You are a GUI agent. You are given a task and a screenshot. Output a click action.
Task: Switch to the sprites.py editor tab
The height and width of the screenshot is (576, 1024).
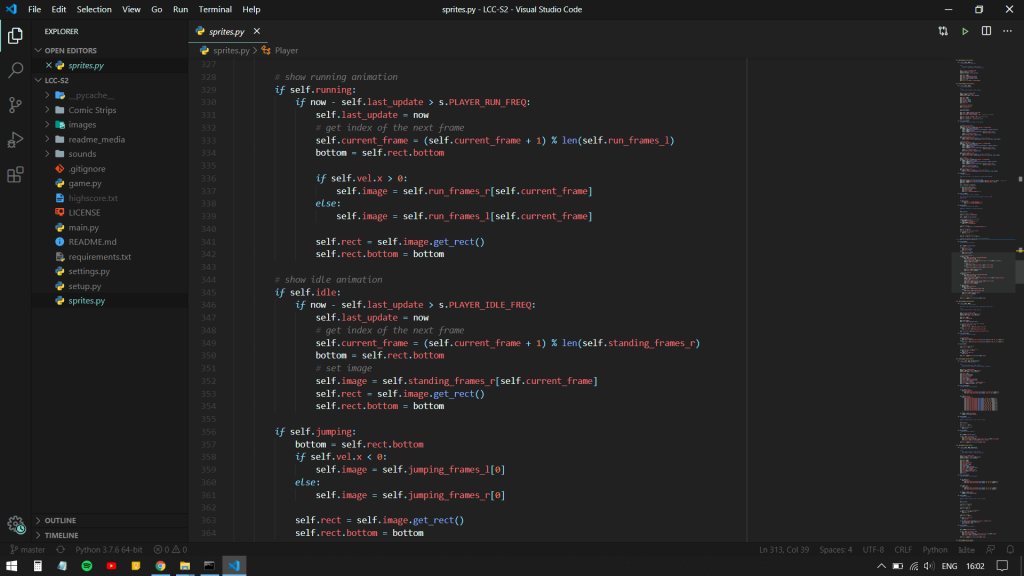(x=226, y=31)
